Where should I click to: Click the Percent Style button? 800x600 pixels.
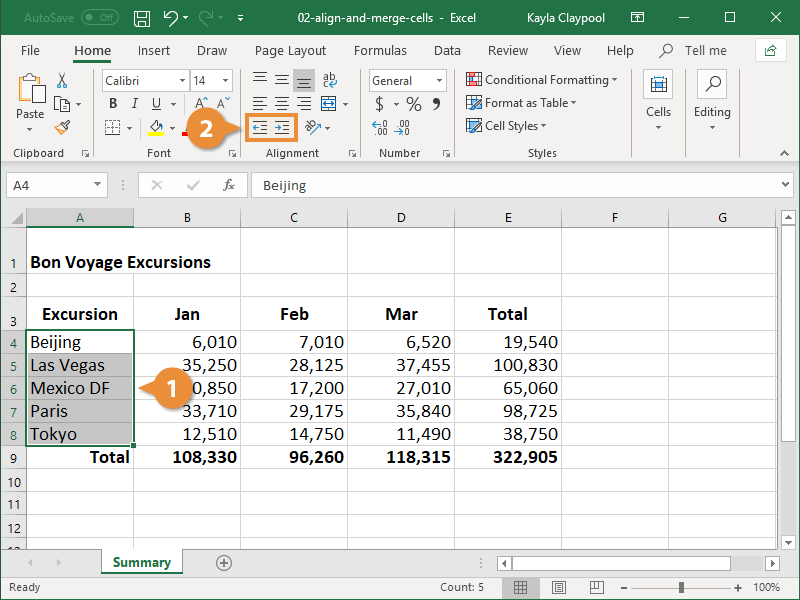pos(413,104)
